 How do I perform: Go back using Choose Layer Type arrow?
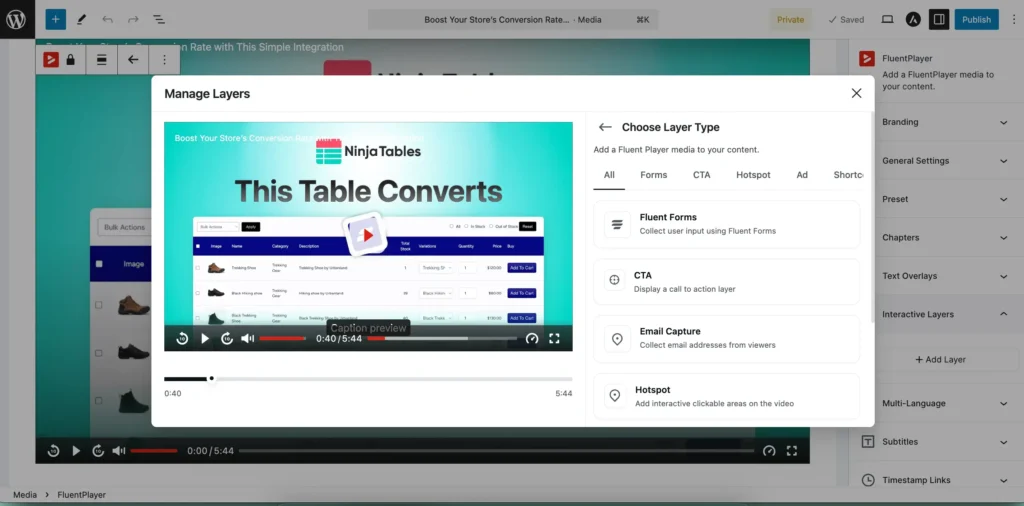tap(605, 127)
